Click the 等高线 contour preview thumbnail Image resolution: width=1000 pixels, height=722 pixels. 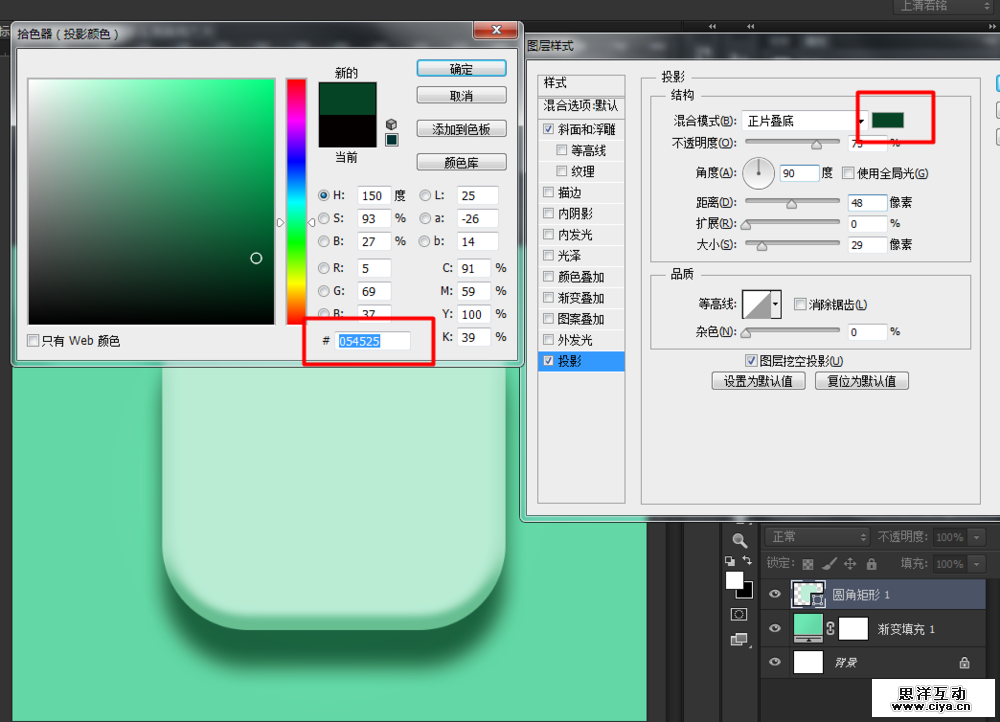[756, 304]
